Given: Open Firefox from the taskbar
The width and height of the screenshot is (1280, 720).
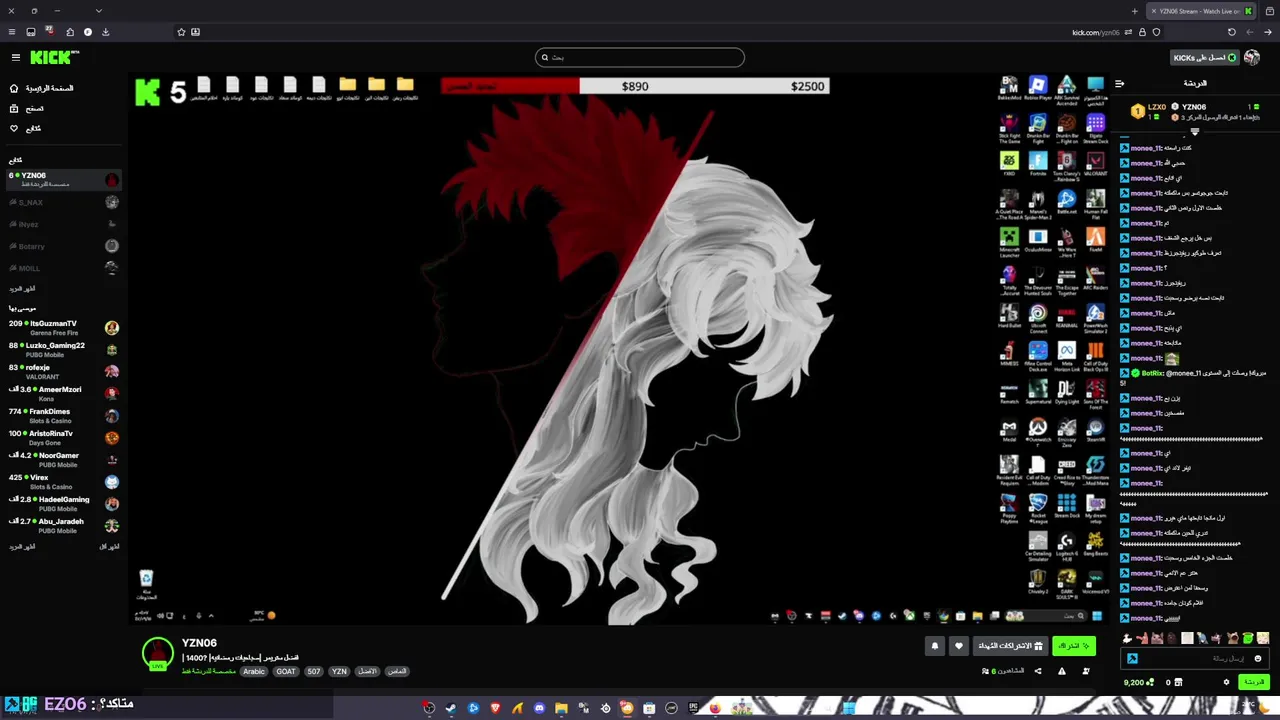Looking at the screenshot, I should 715,708.
